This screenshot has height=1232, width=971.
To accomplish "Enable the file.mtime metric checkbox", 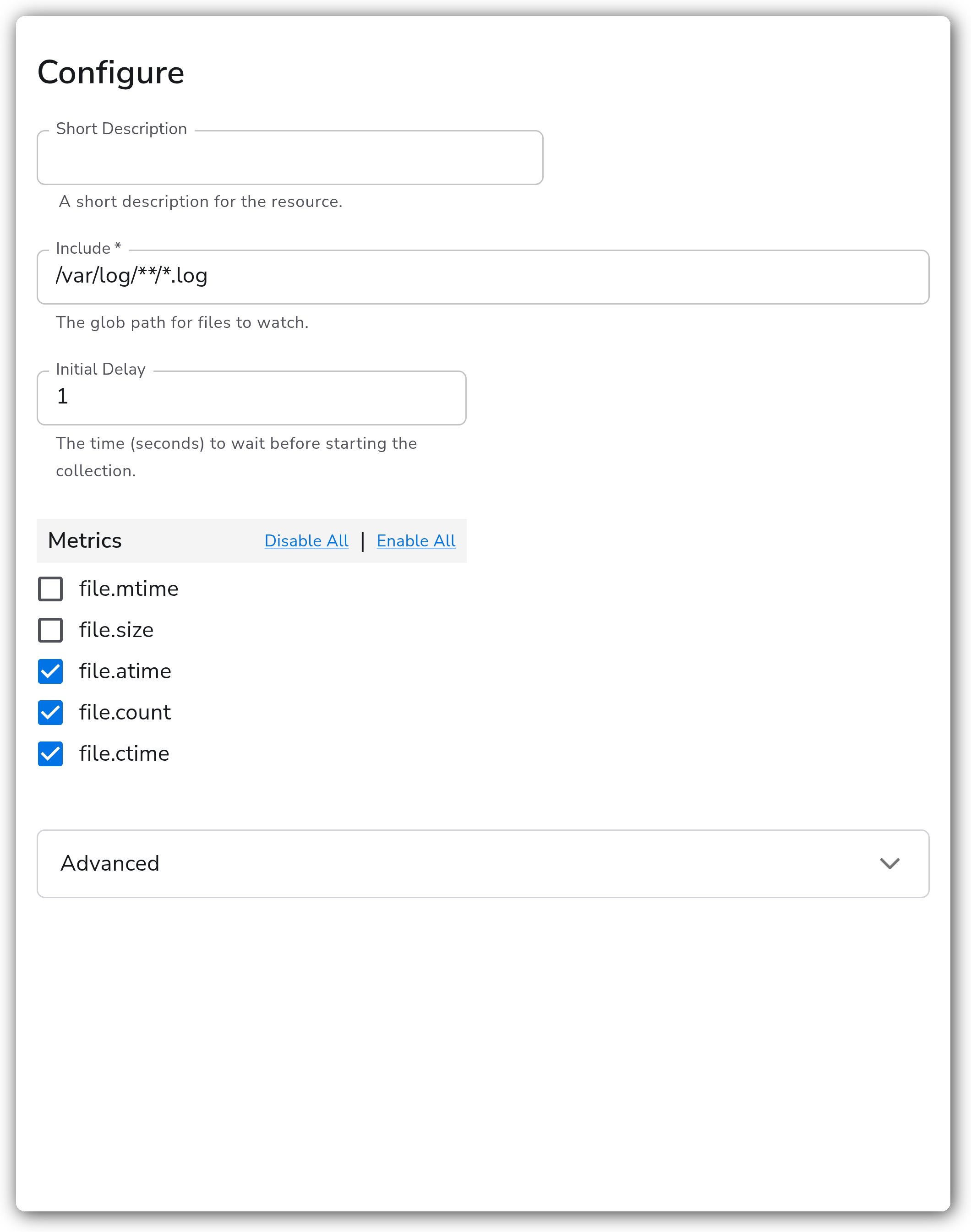I will tap(50, 589).
